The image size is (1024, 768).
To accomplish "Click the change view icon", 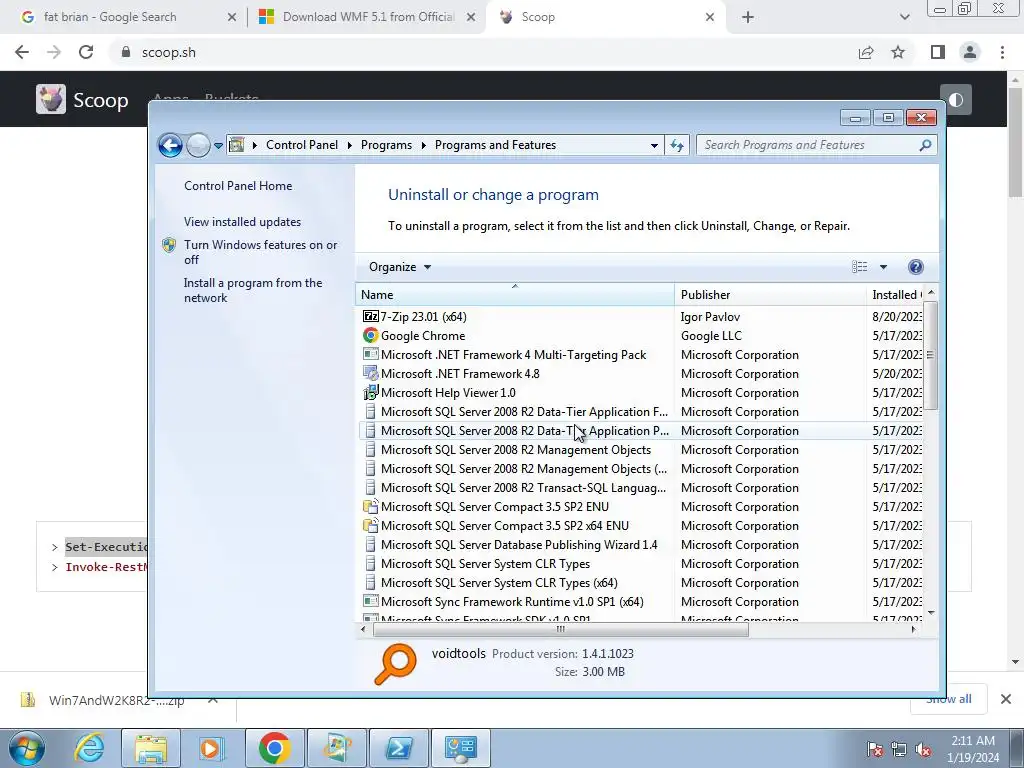I will pos(859,266).
